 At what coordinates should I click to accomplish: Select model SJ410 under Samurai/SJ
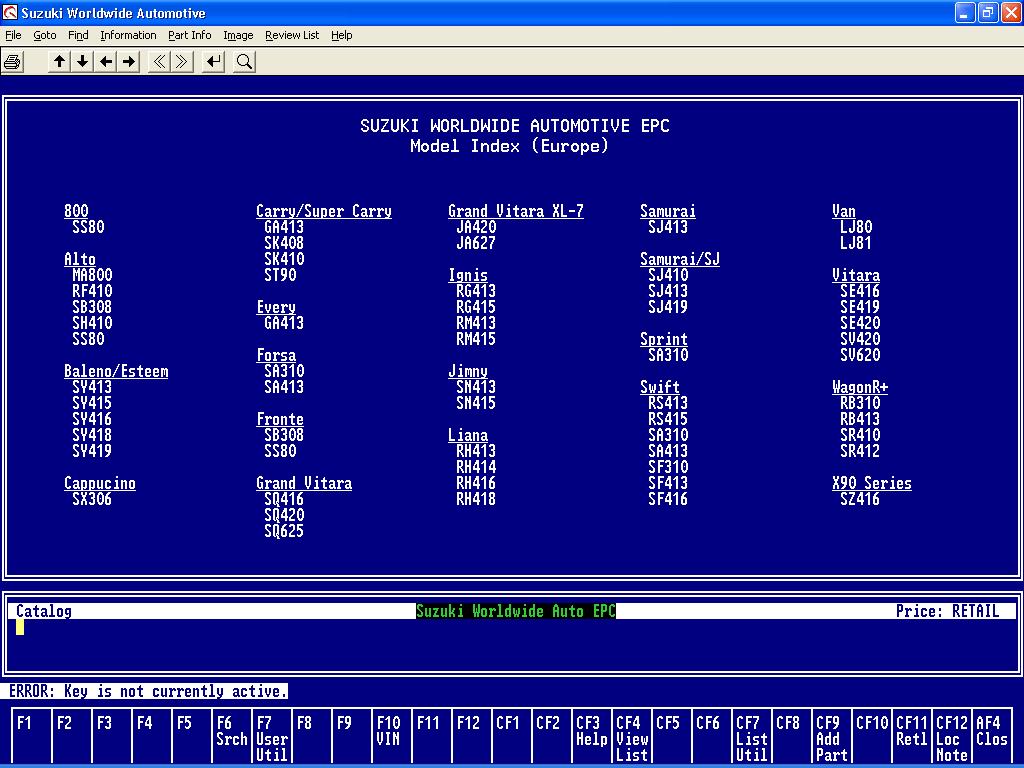668,275
